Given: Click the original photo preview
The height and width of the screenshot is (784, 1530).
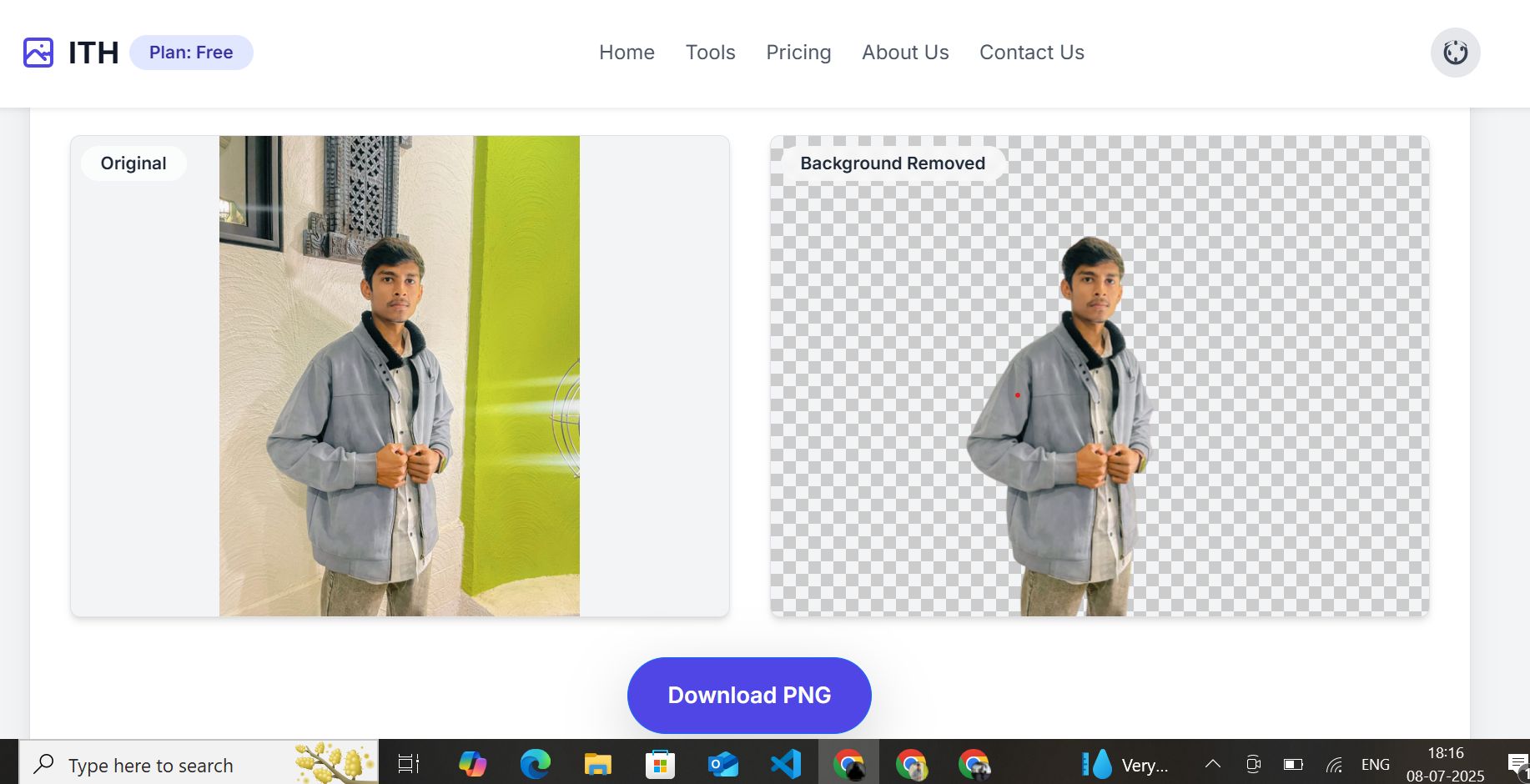Looking at the screenshot, I should pyautogui.click(x=399, y=376).
